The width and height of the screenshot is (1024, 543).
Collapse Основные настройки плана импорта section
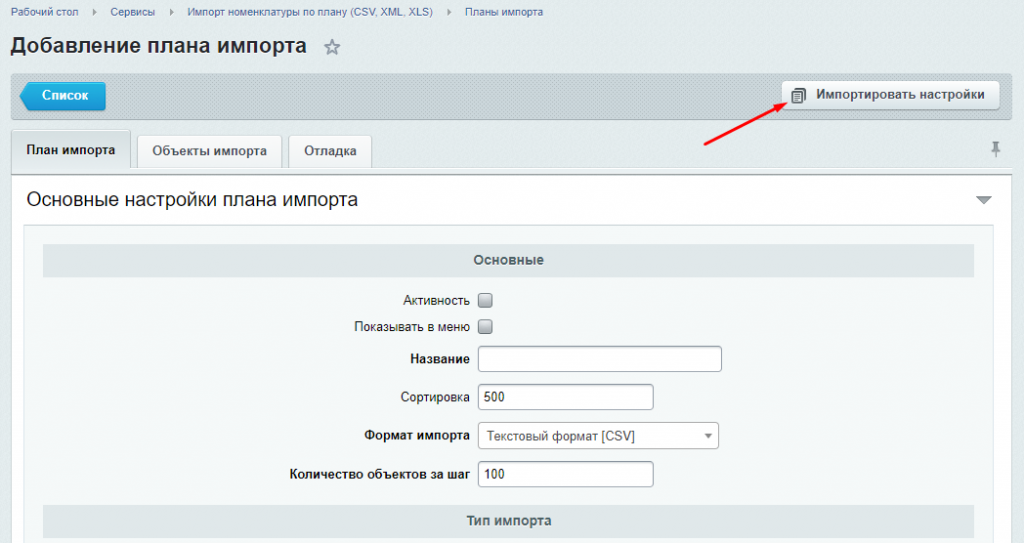coord(984,200)
